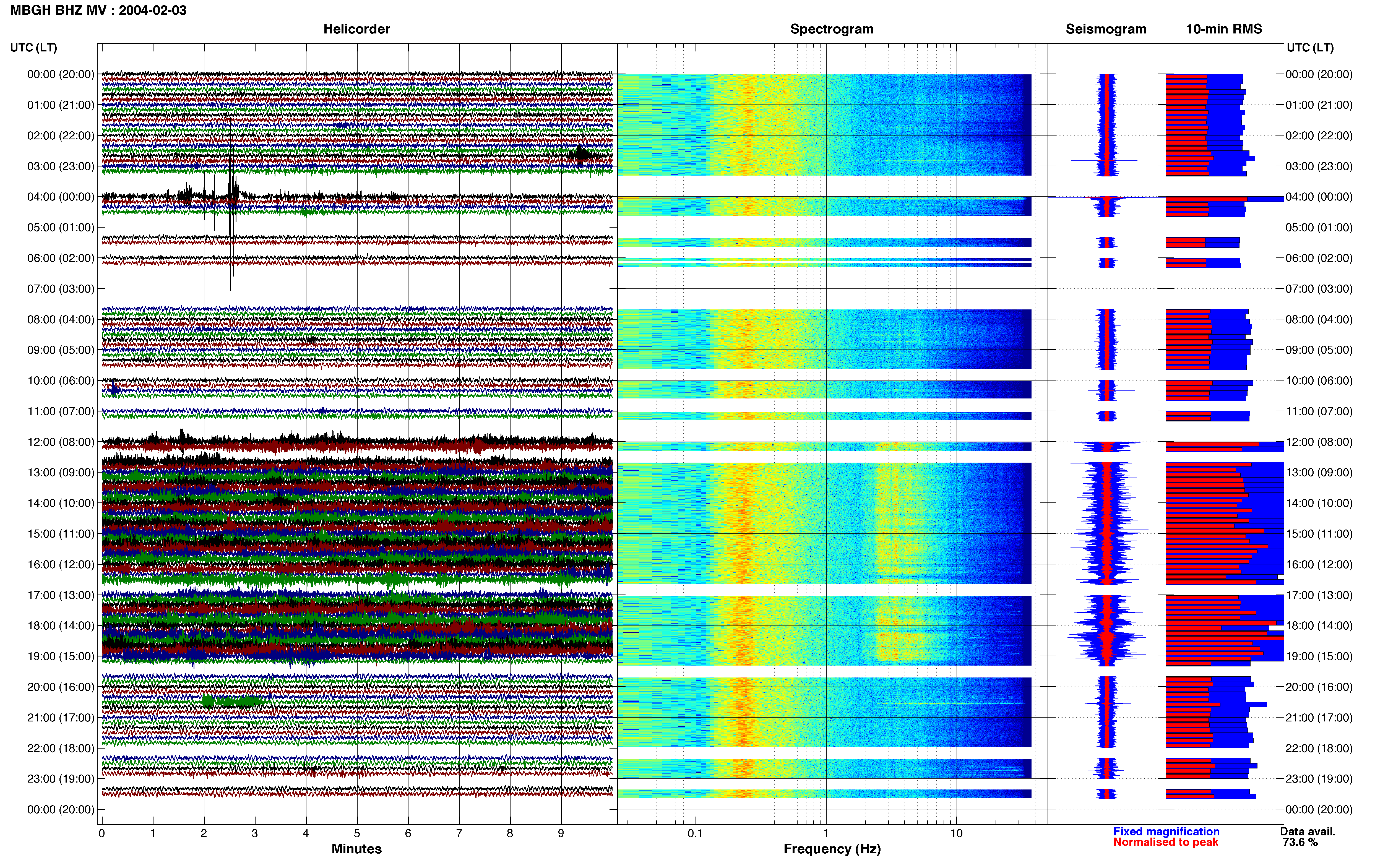Click the 7 tick on the Minutes axis
The image size is (1388, 868).
(459, 833)
